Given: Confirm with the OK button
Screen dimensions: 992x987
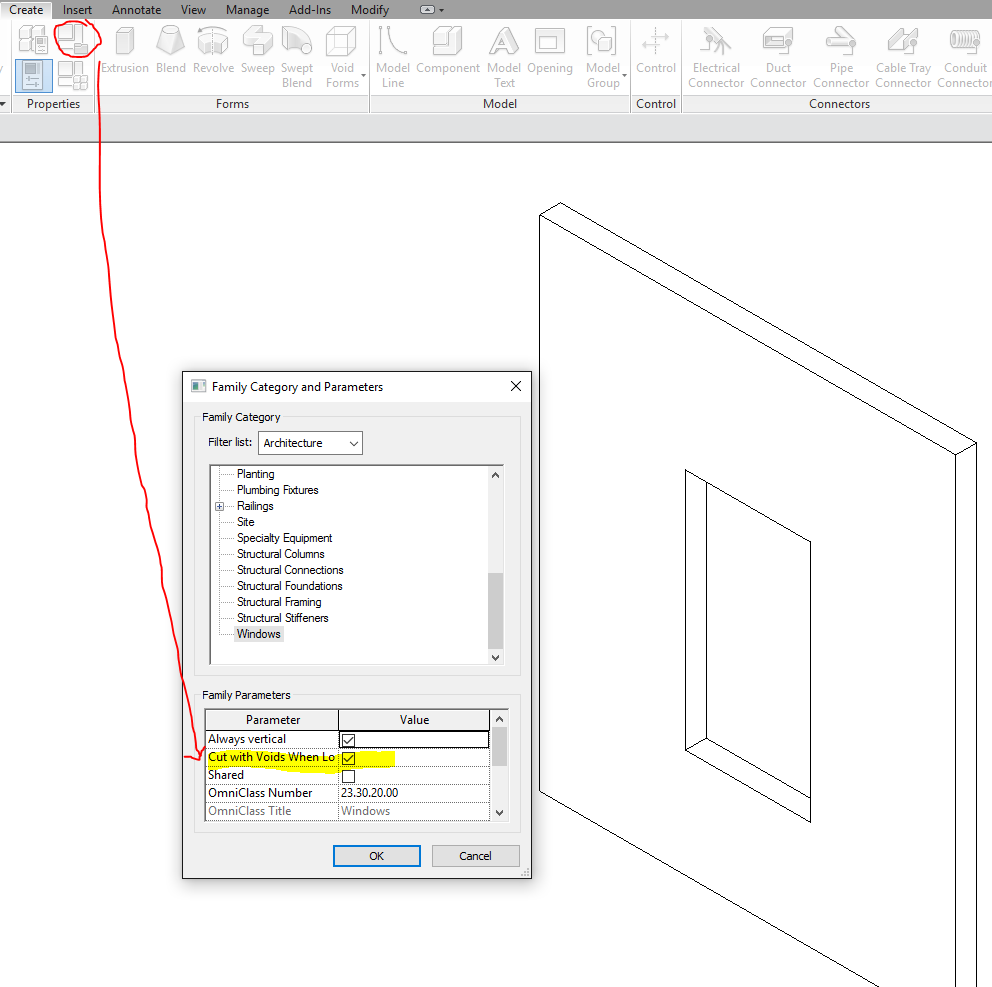Looking at the screenshot, I should 376,855.
